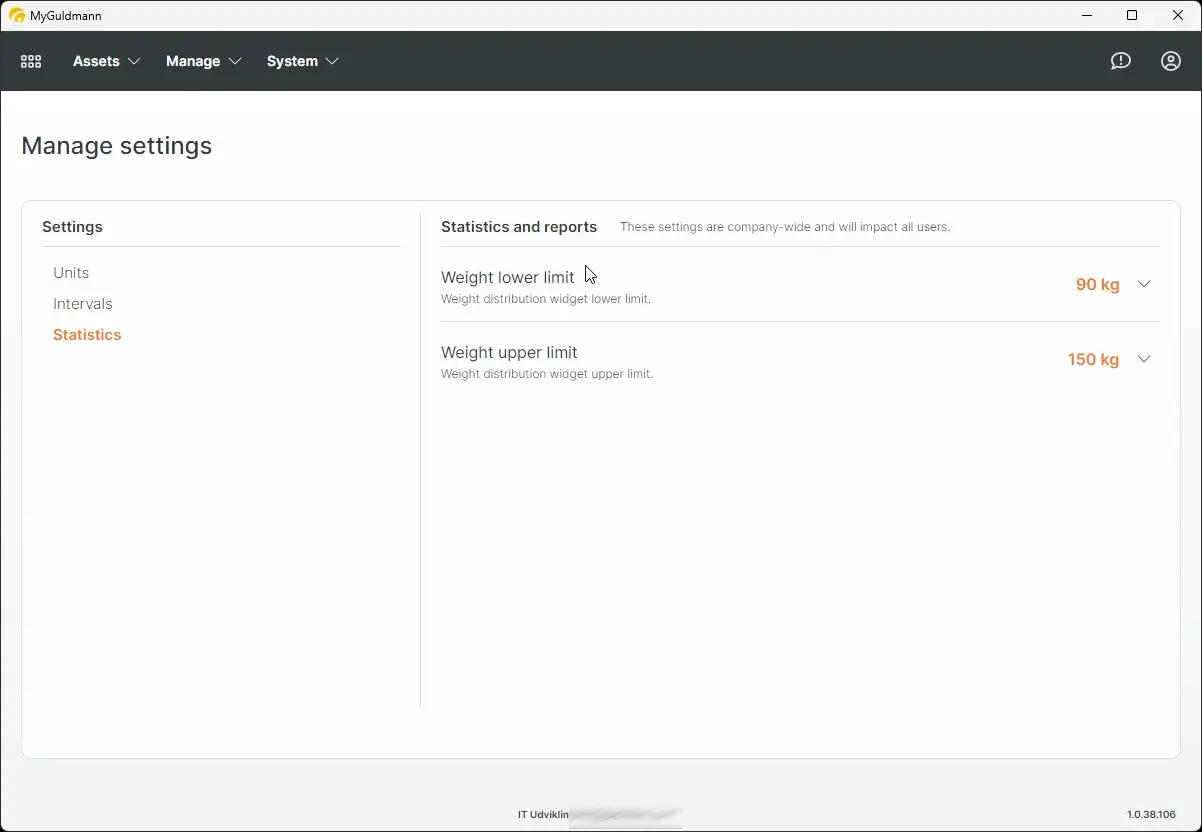
Task: Select Units in the settings sidebar
Action: tap(71, 272)
